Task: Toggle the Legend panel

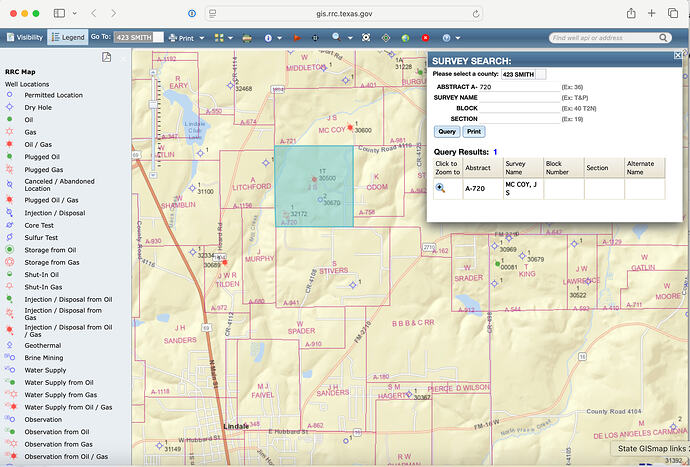Action: pyautogui.click(x=67, y=37)
